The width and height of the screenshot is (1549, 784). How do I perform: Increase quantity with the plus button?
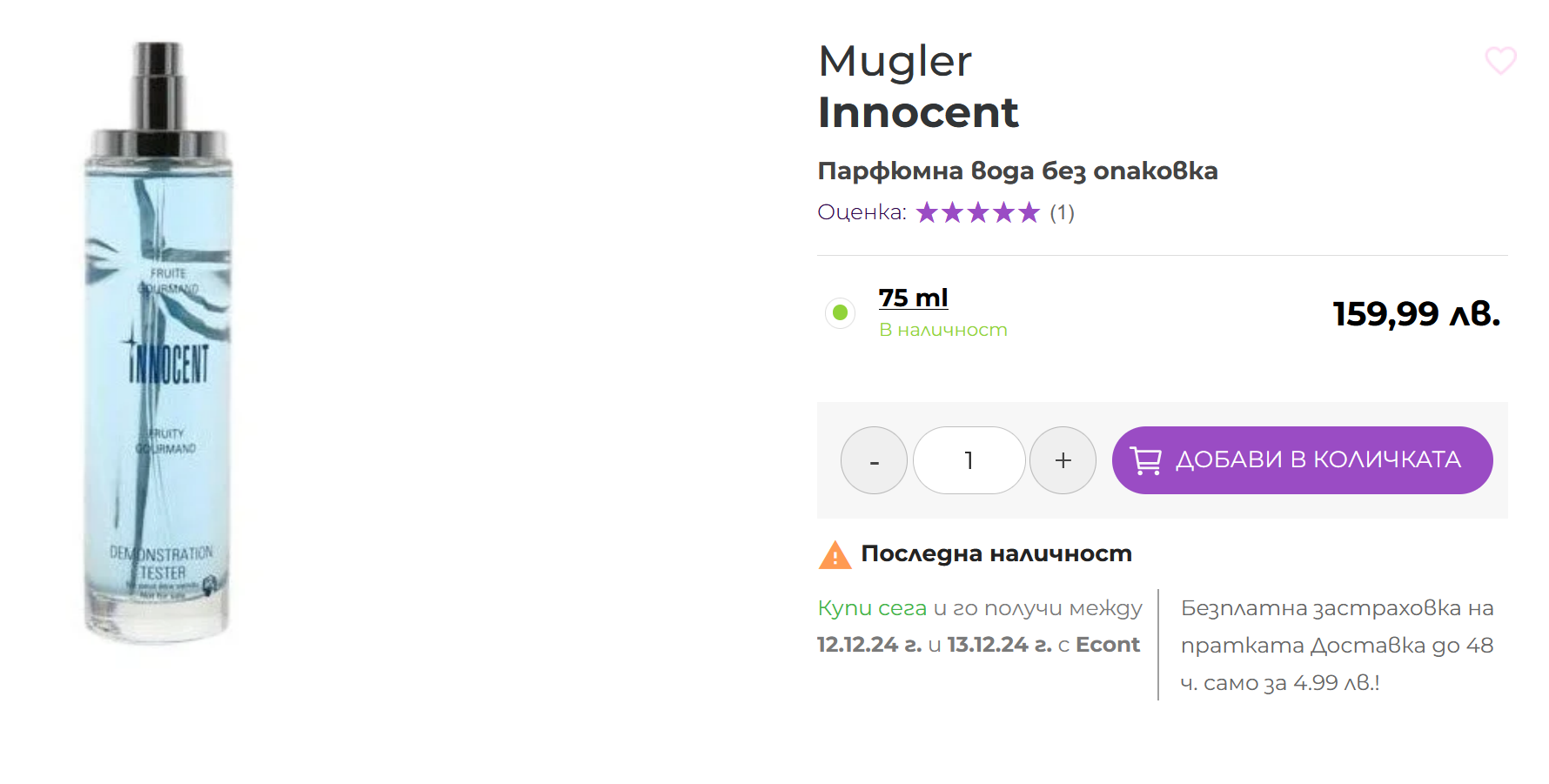pos(1063,460)
